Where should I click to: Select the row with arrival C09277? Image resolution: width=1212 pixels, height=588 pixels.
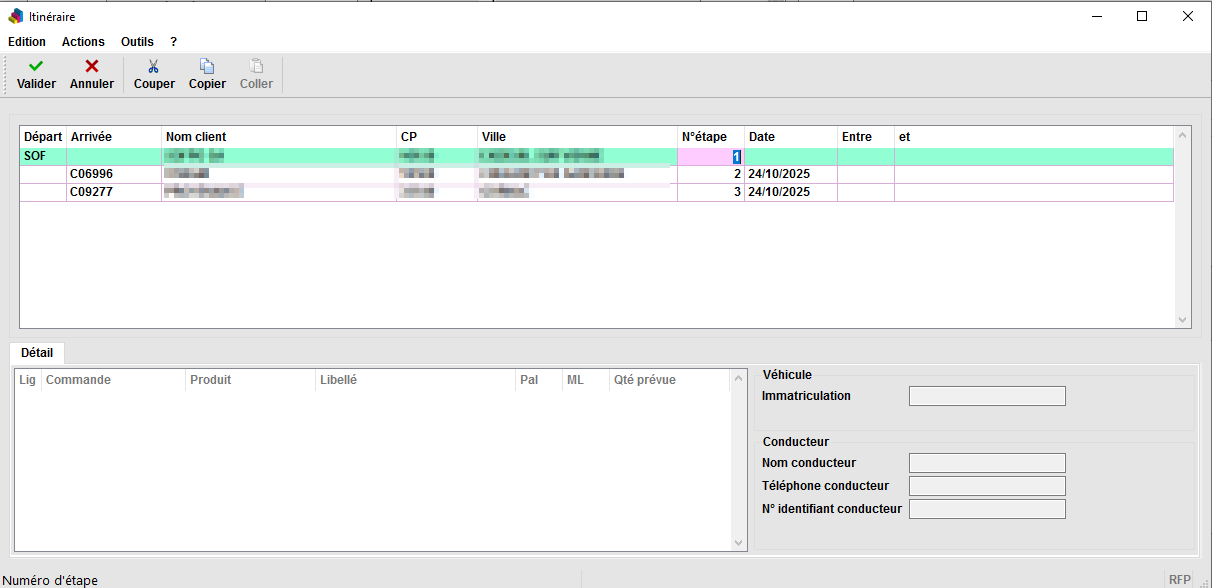coord(91,192)
